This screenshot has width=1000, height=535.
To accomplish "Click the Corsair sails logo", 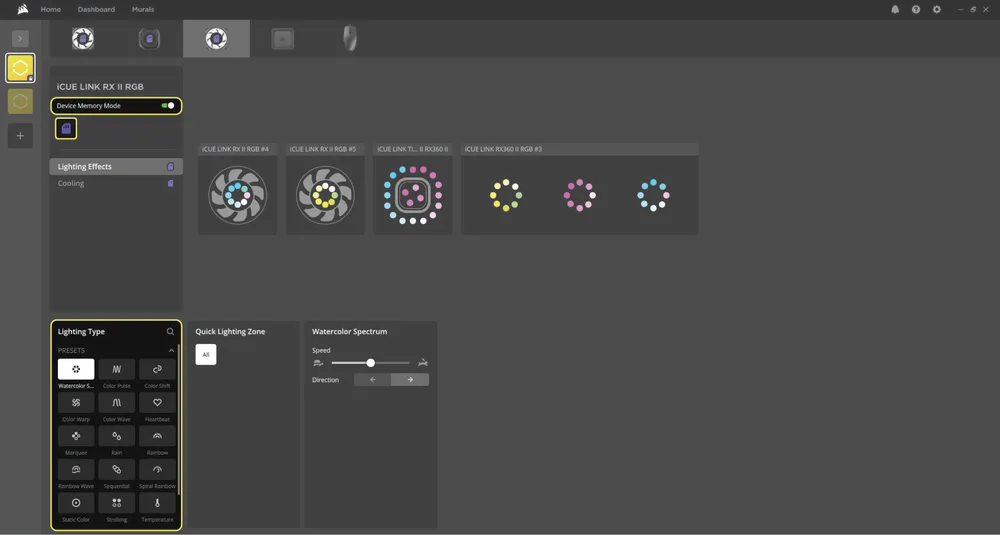I will pos(22,9).
